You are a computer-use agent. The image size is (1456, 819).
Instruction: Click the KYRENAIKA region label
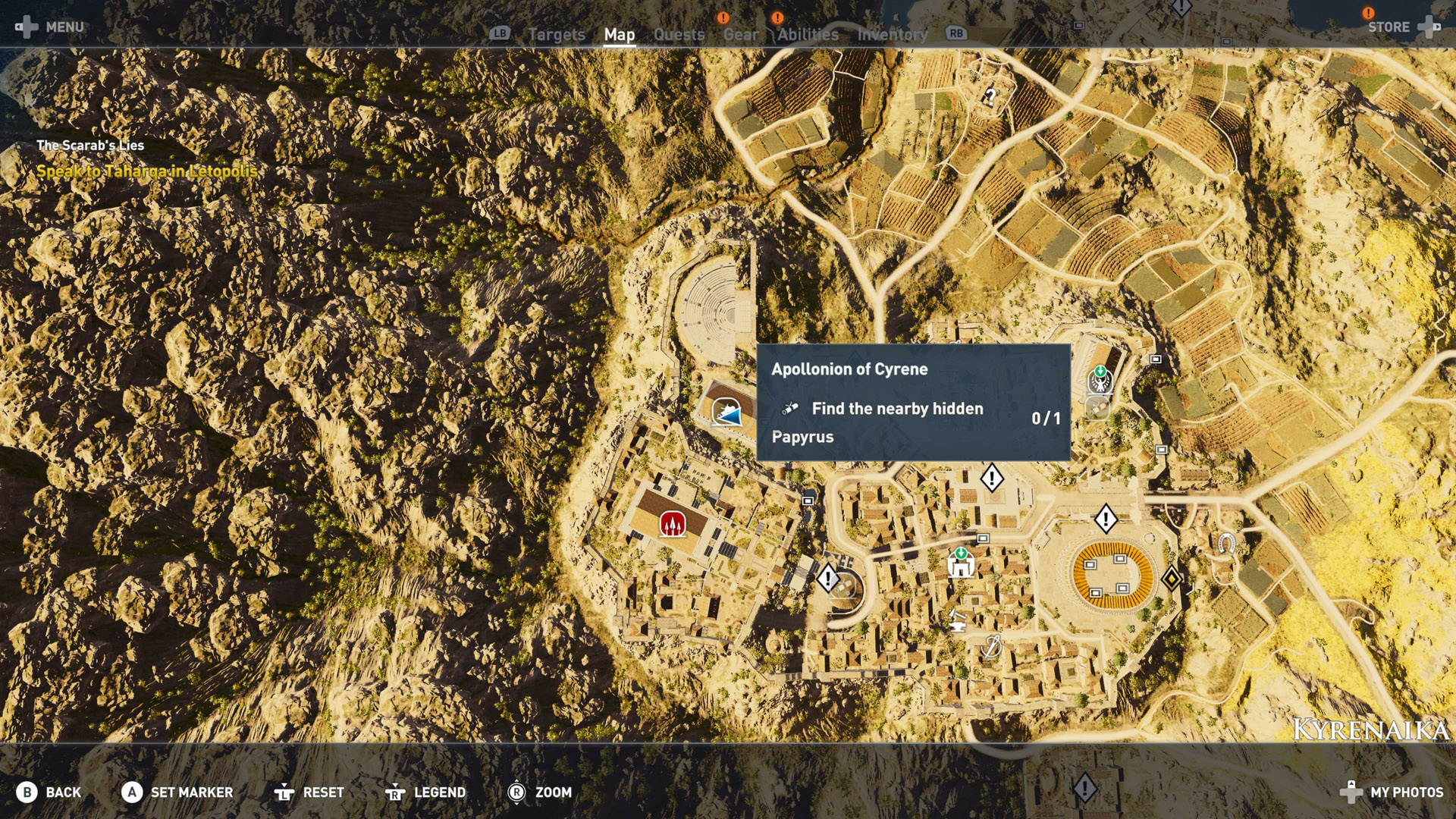click(1370, 730)
